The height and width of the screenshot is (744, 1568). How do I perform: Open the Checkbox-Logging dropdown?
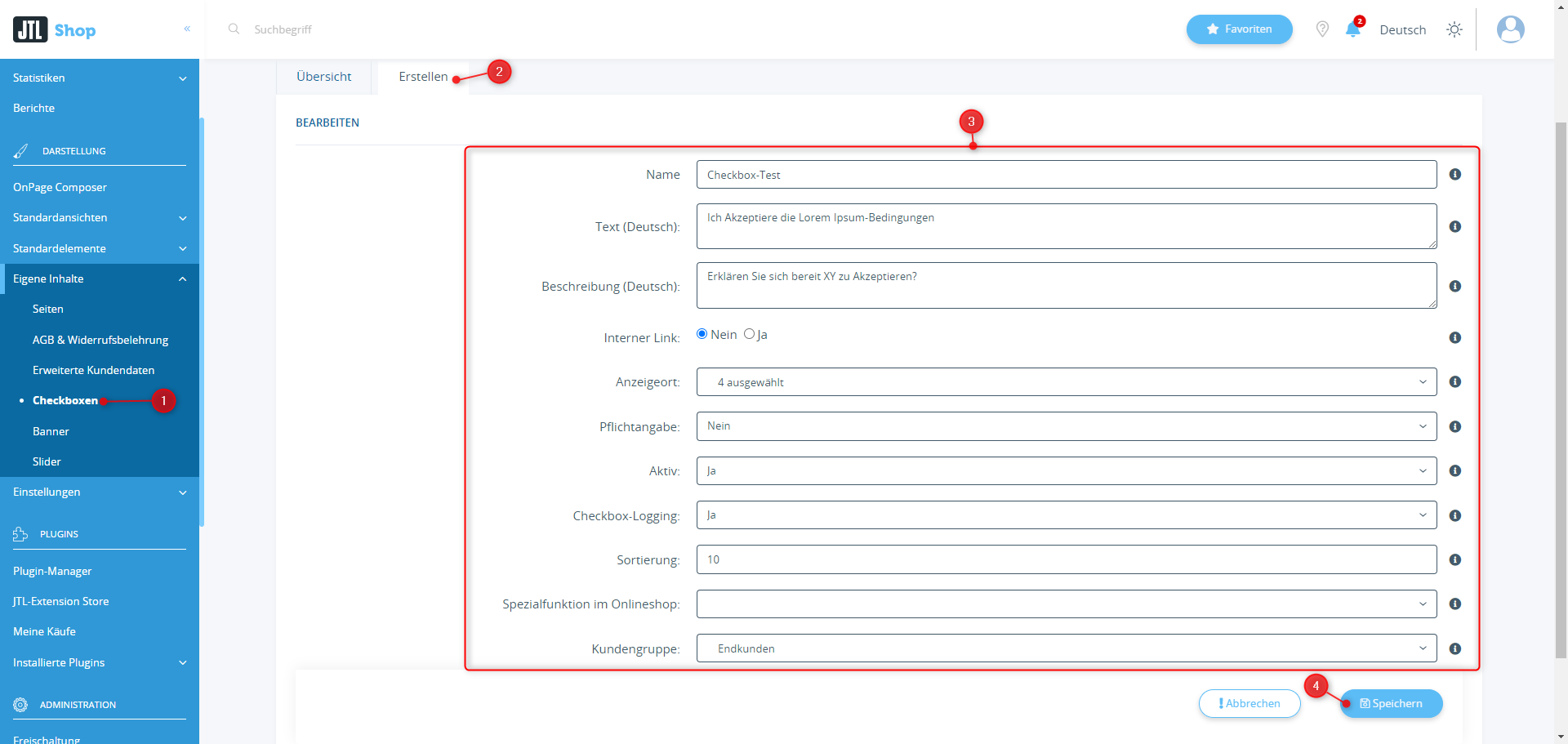tap(1067, 515)
